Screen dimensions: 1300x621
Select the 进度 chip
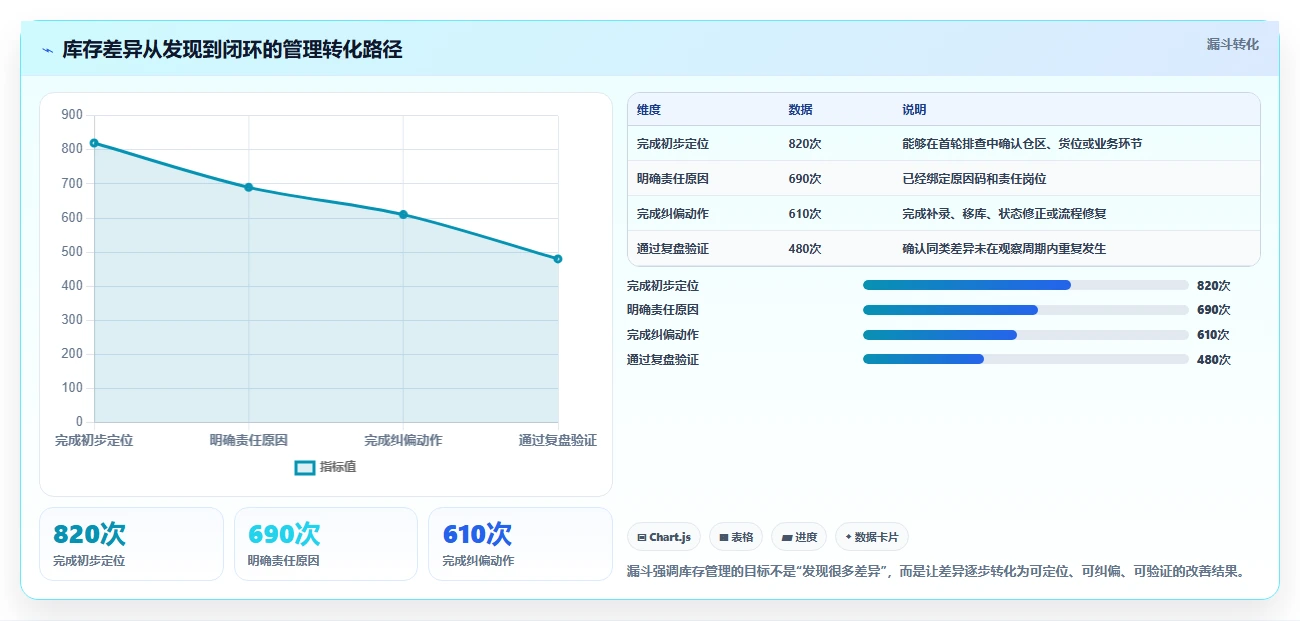click(799, 537)
